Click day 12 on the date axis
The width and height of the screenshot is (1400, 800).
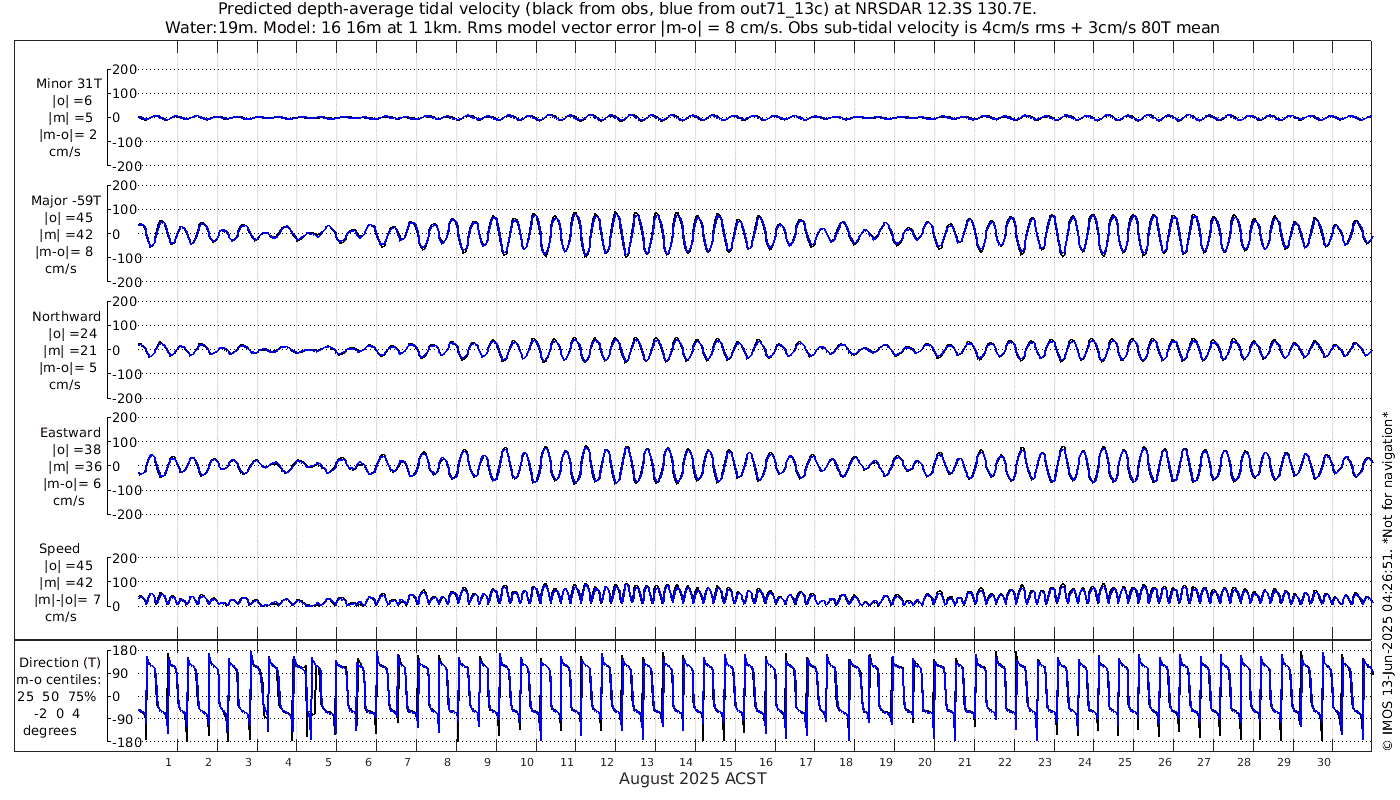coord(607,762)
